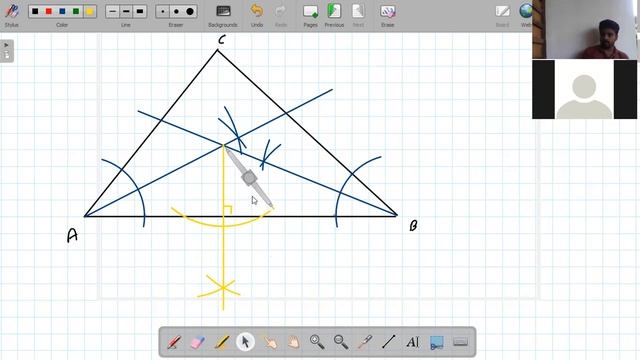The image size is (640, 360).
Task: Click the compass tool on the drawing
Action: pyautogui.click(x=249, y=178)
